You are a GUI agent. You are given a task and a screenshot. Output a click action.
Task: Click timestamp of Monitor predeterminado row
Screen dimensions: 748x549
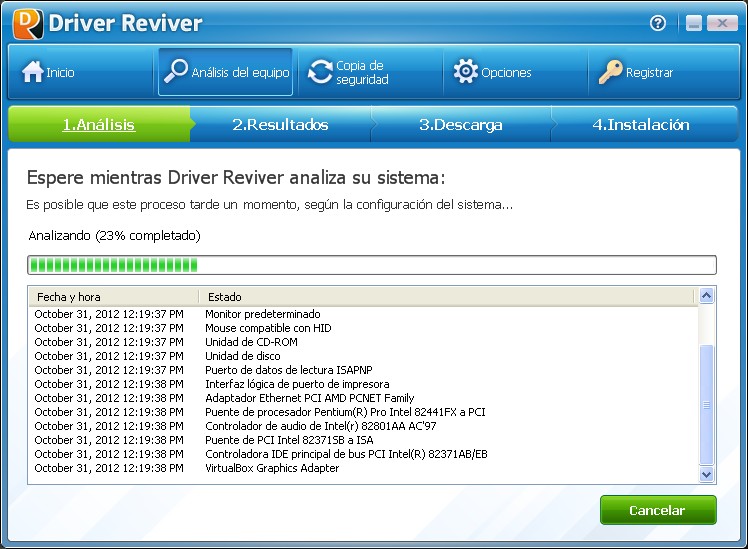tap(109, 314)
